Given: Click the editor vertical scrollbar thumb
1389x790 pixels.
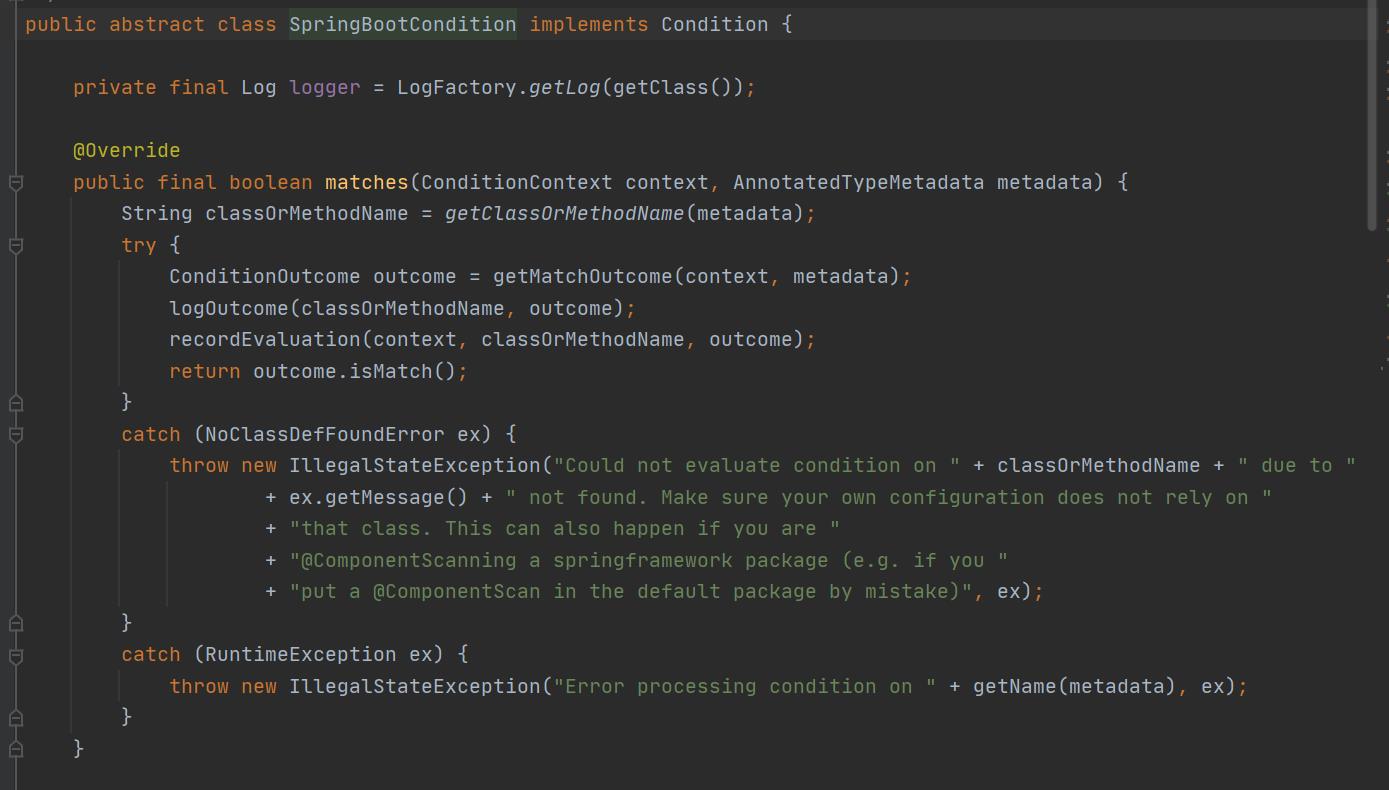Looking at the screenshot, I should (1373, 115).
